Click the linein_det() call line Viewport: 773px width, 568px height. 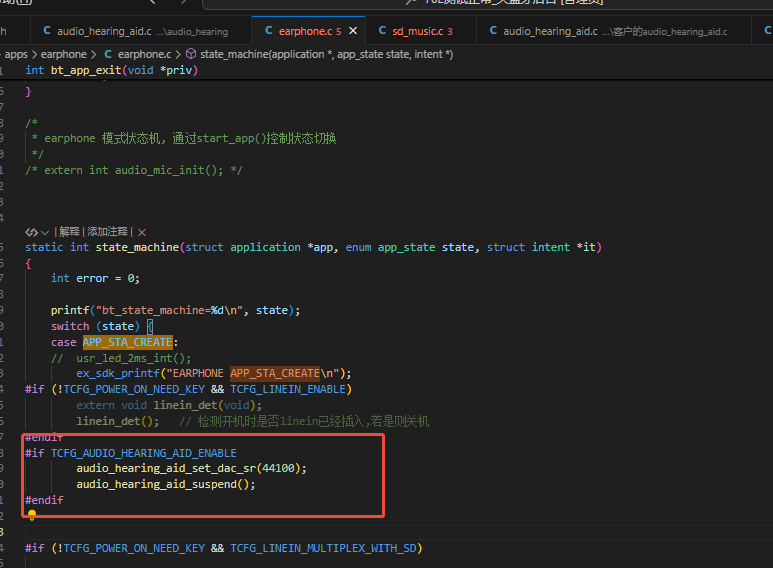(117, 421)
